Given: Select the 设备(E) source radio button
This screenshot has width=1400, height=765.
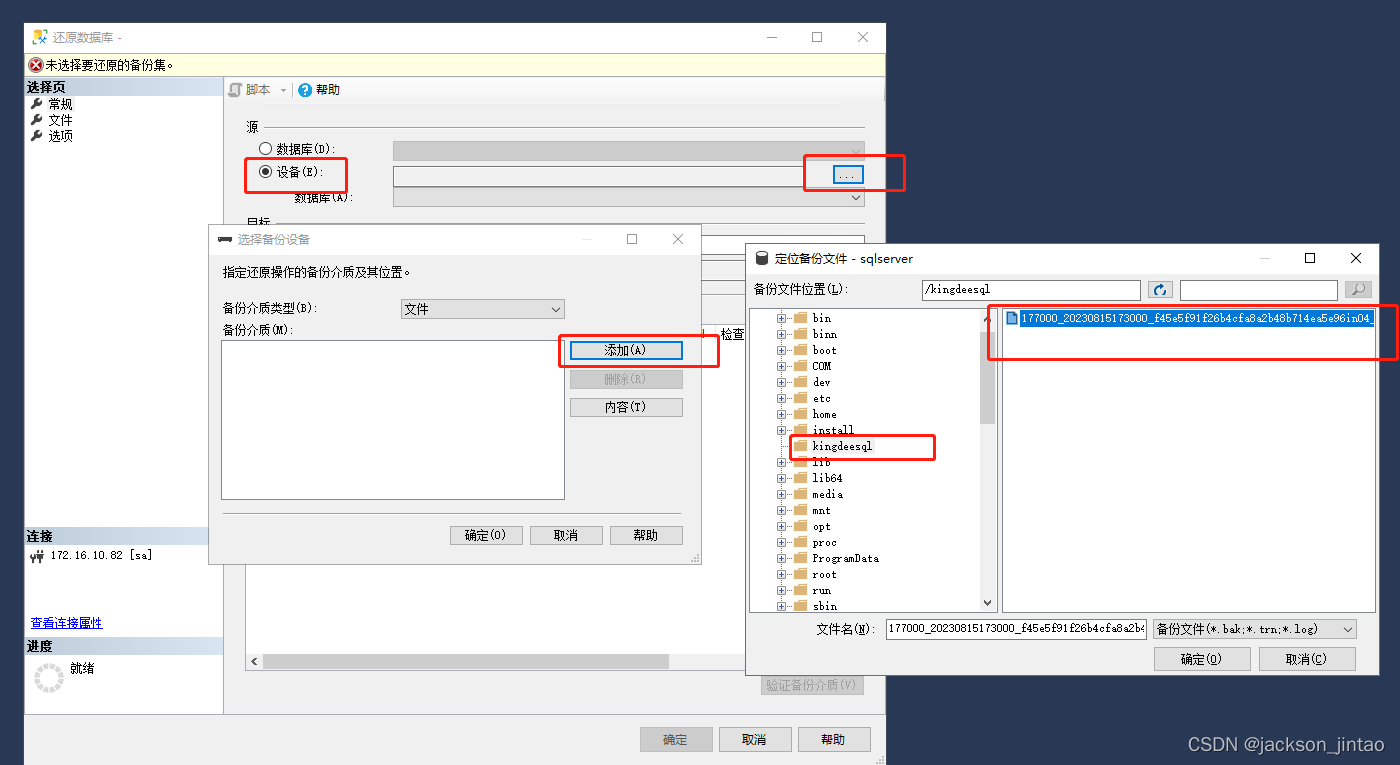Looking at the screenshot, I should [x=266, y=172].
